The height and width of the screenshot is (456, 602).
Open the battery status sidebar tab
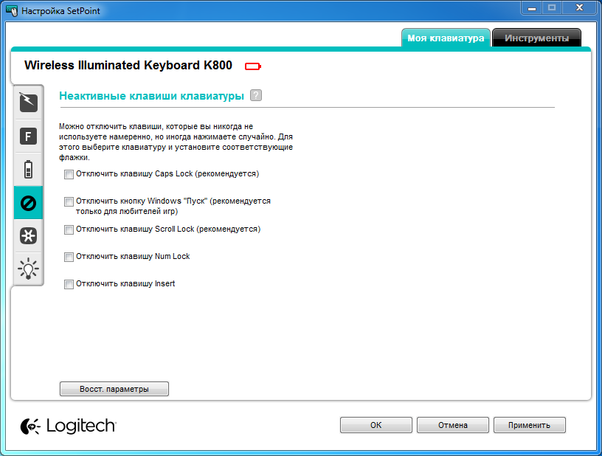tap(28, 169)
